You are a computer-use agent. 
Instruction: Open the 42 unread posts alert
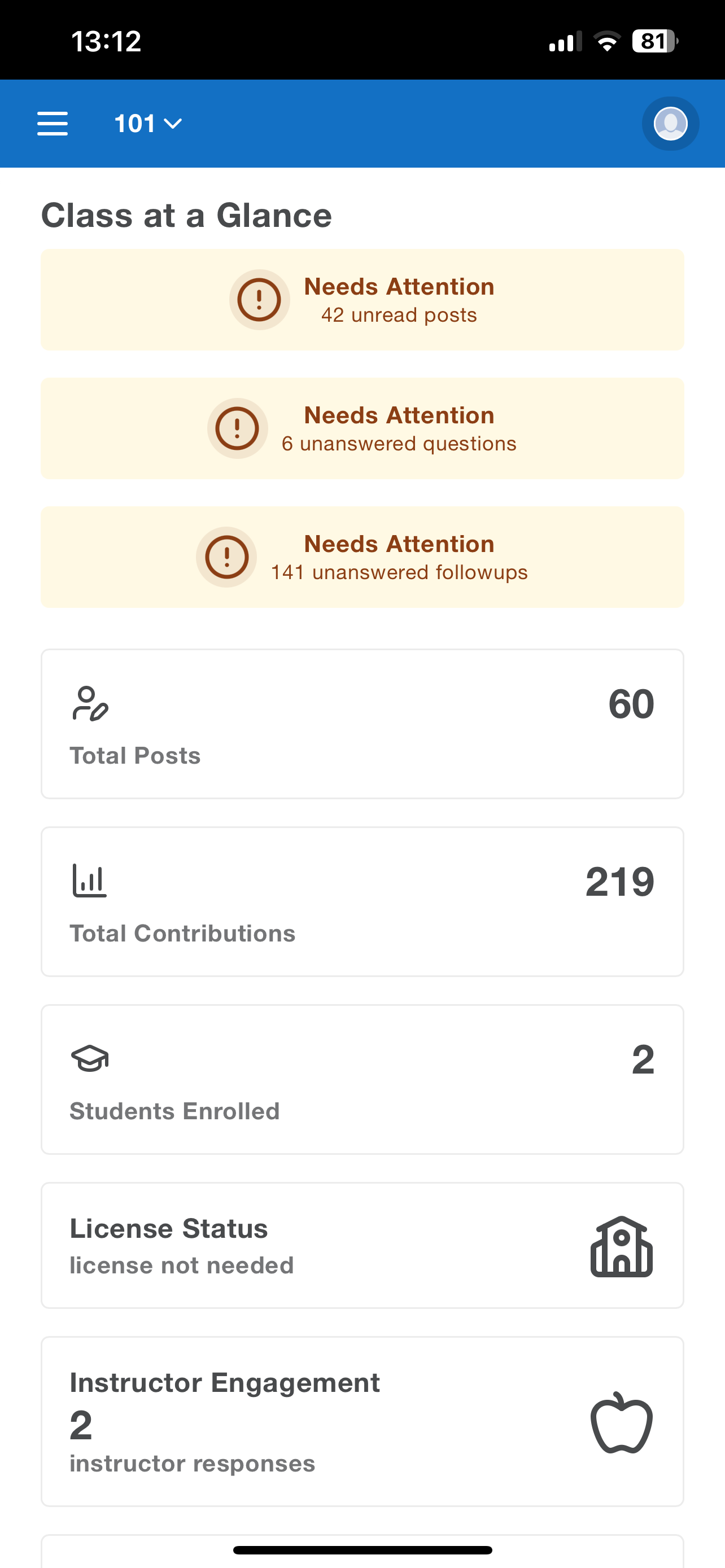tap(362, 300)
